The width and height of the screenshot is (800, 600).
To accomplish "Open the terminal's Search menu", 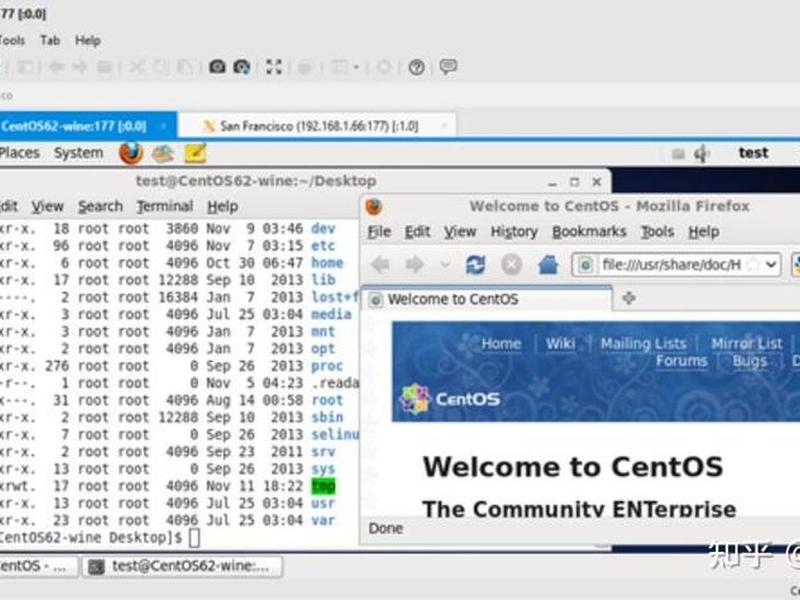I will tap(100, 207).
